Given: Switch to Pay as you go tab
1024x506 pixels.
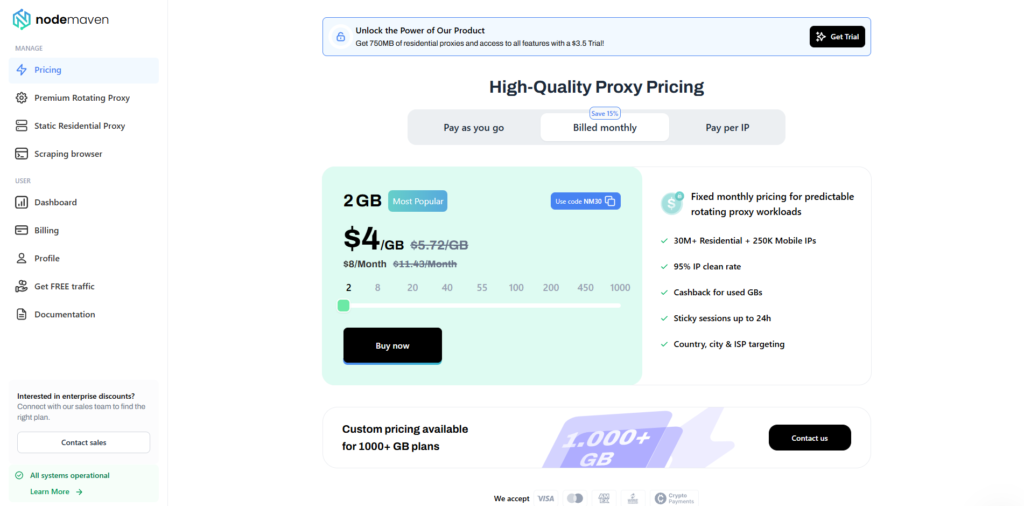Looking at the screenshot, I should click(473, 128).
